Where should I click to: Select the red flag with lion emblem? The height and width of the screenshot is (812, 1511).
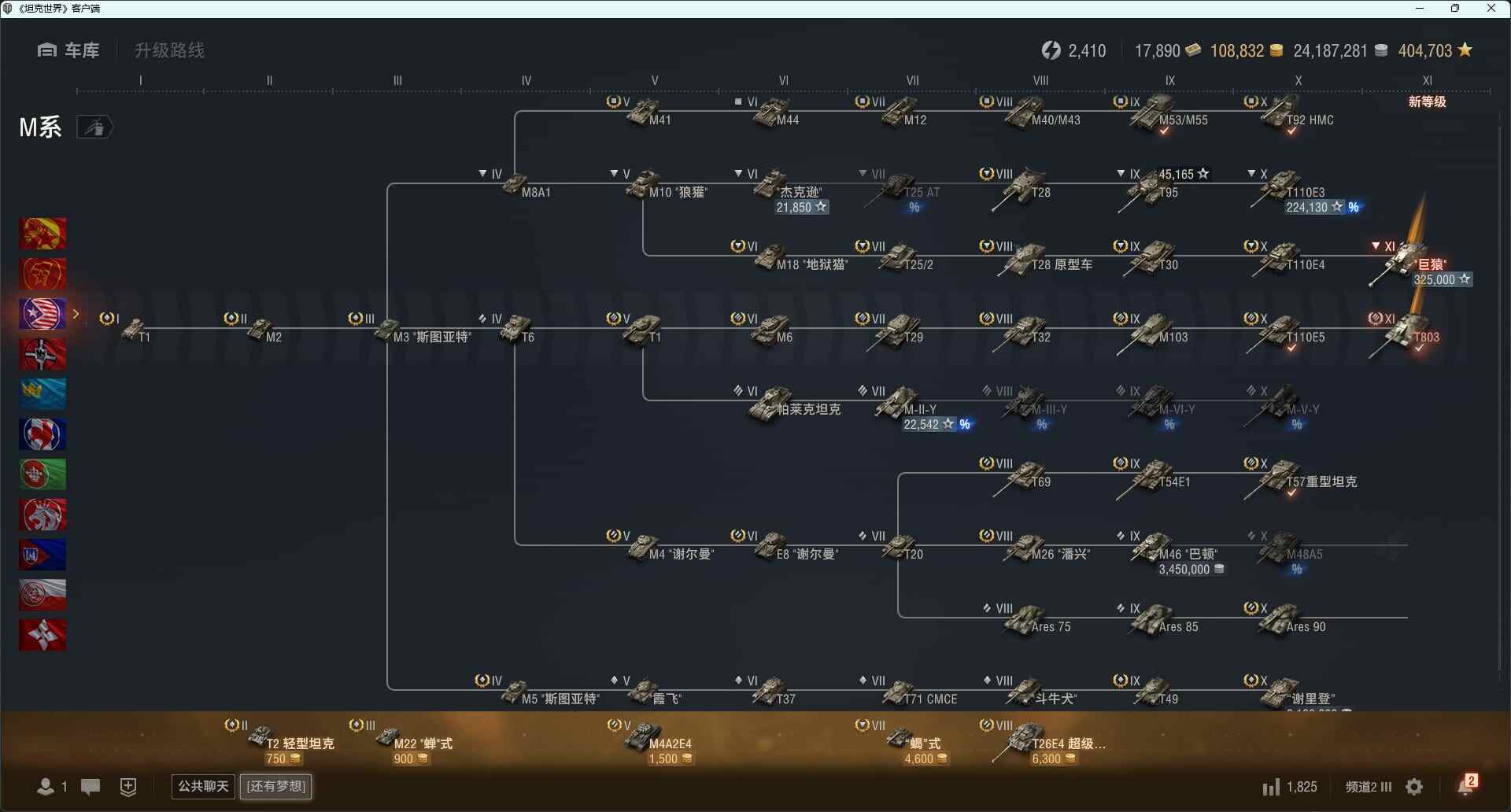[42, 515]
